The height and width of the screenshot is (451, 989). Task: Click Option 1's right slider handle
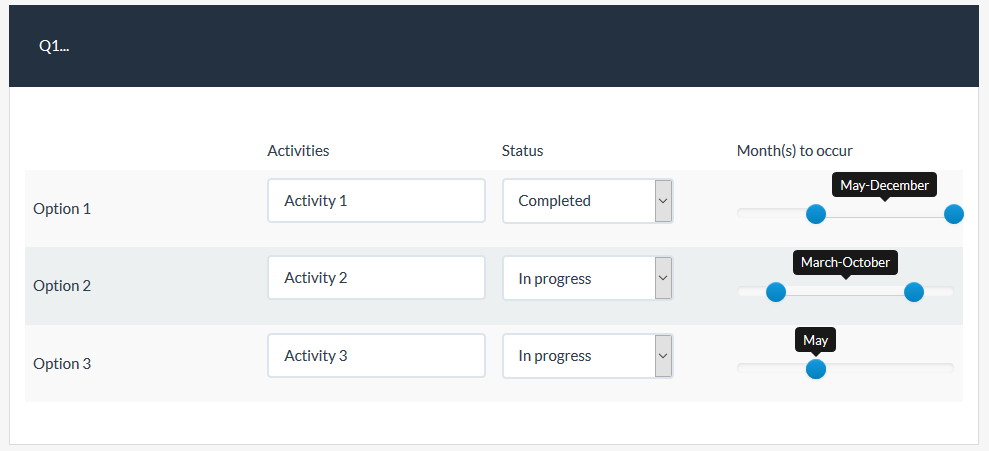(953, 214)
